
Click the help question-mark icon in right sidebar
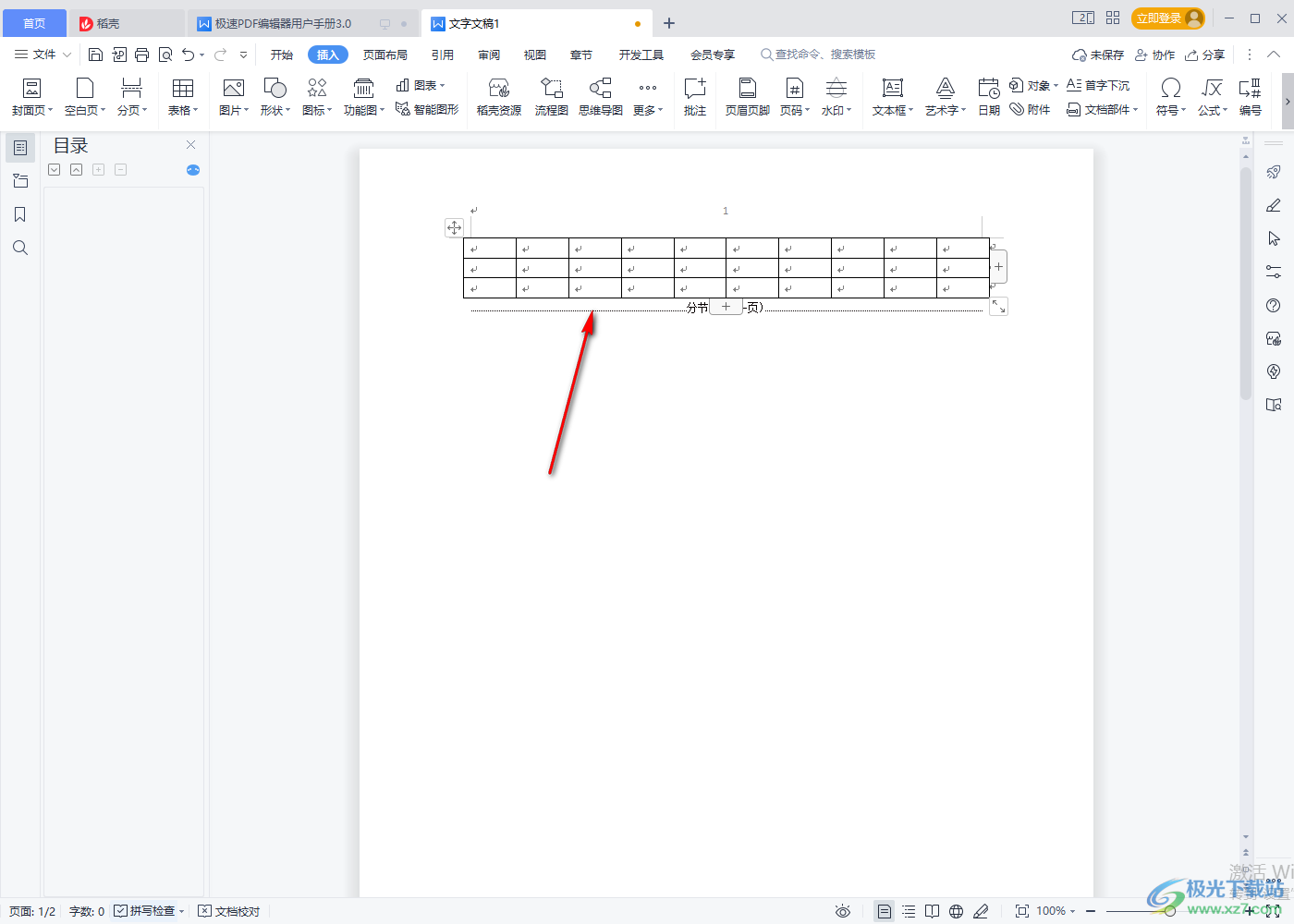[x=1274, y=305]
